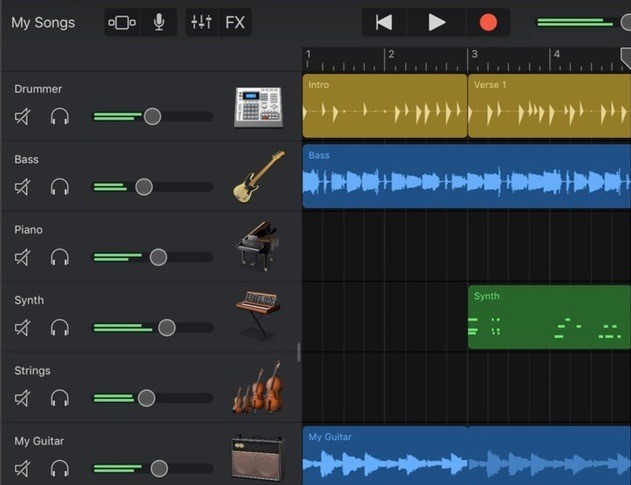Screen dimensions: 631x485
Task: Select the Synth keyboard instrument icon
Action: click(258, 316)
